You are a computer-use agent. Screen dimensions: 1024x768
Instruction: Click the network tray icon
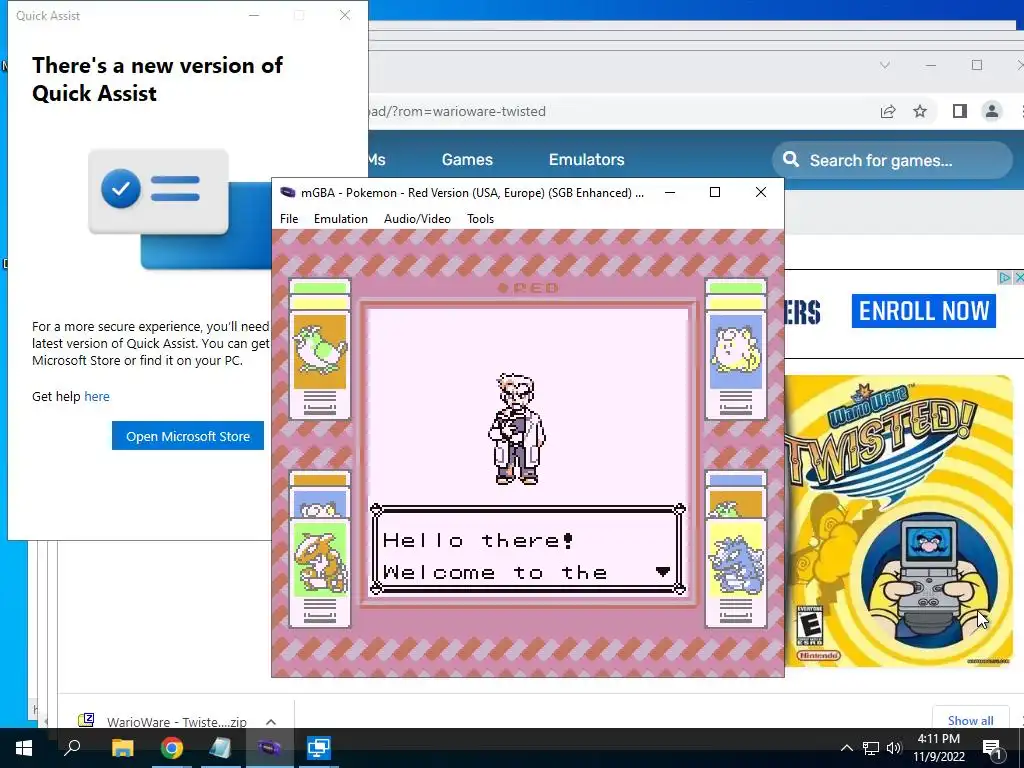[x=871, y=748]
